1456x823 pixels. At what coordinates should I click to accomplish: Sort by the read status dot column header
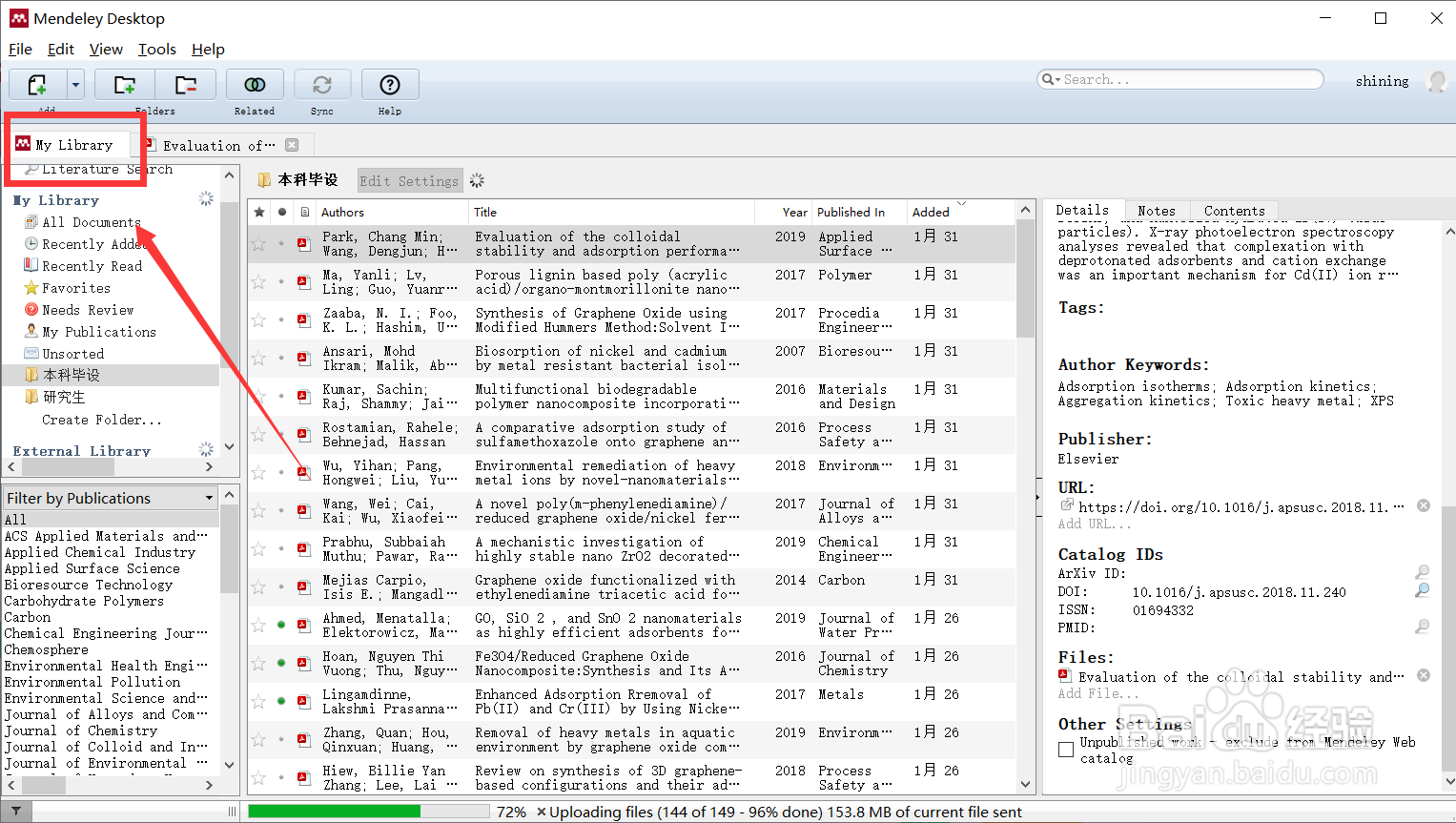point(282,212)
